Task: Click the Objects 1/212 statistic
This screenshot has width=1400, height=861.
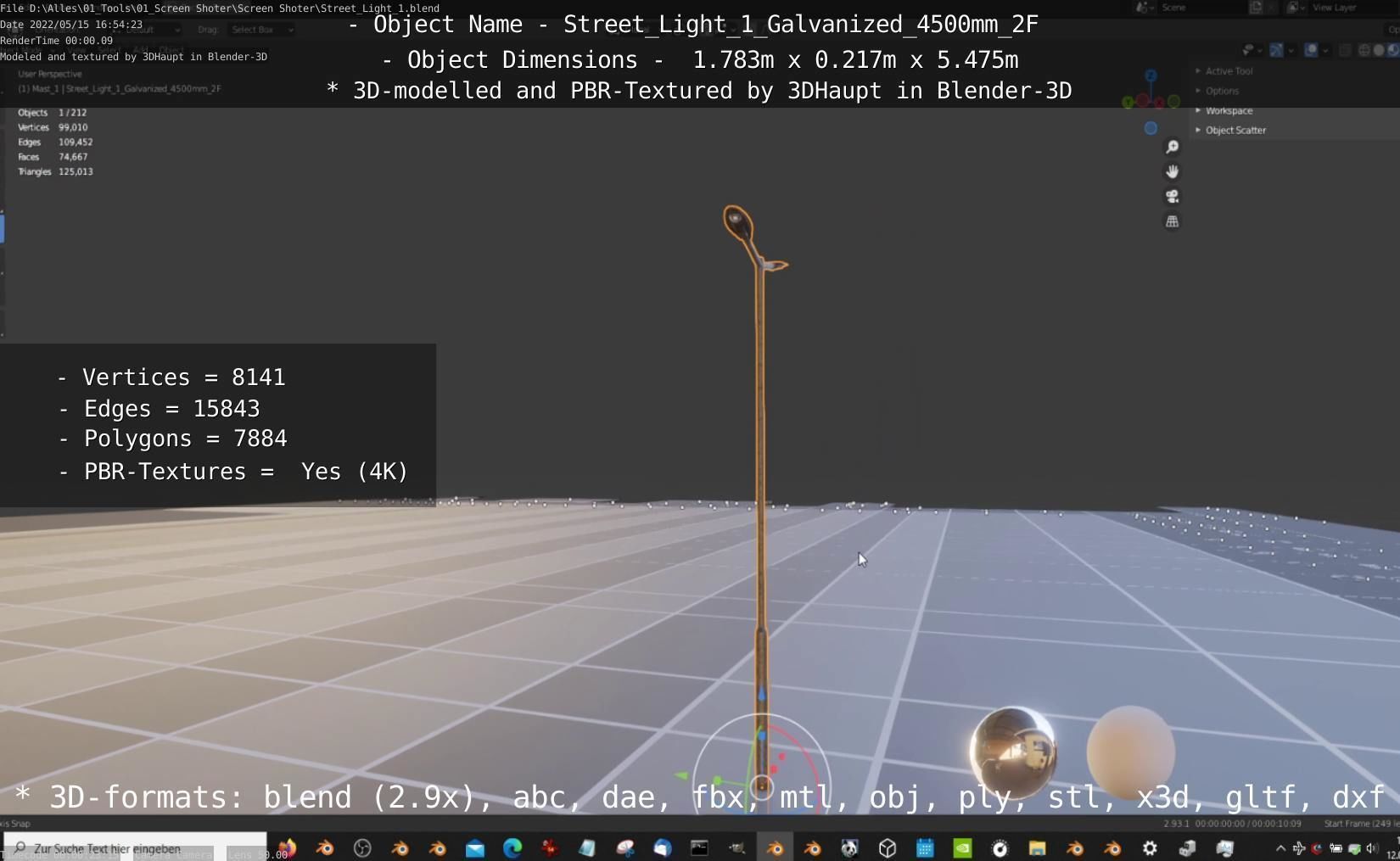Action: (53, 113)
